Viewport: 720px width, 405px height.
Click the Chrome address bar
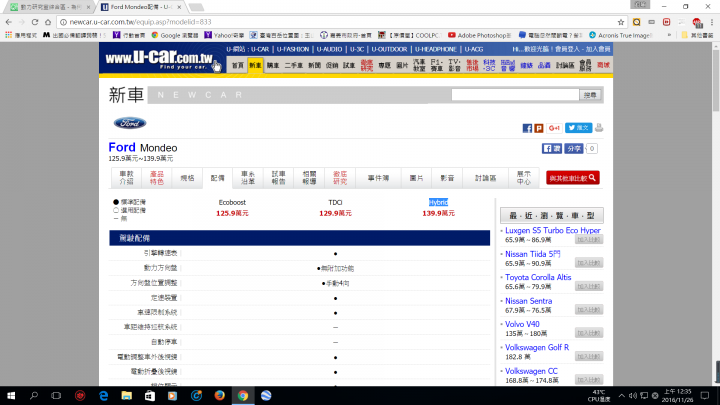(340, 22)
